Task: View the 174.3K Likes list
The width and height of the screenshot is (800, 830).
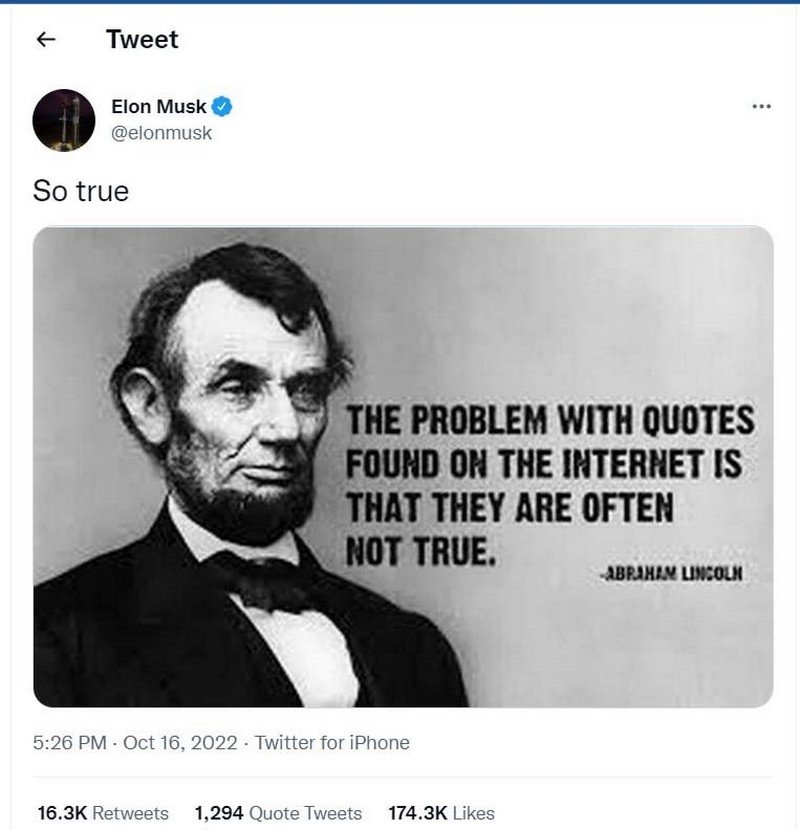Action: point(441,813)
